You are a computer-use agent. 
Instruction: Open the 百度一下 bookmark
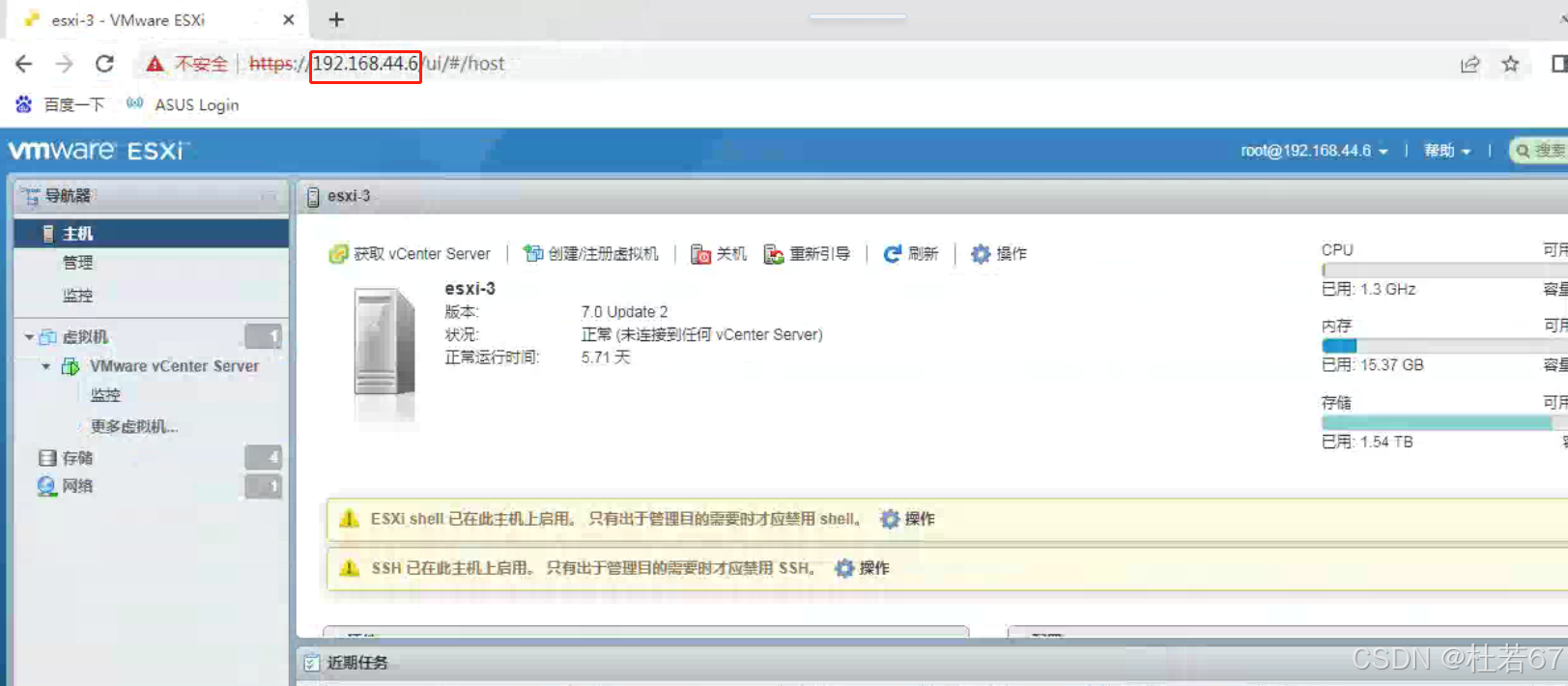pos(60,104)
